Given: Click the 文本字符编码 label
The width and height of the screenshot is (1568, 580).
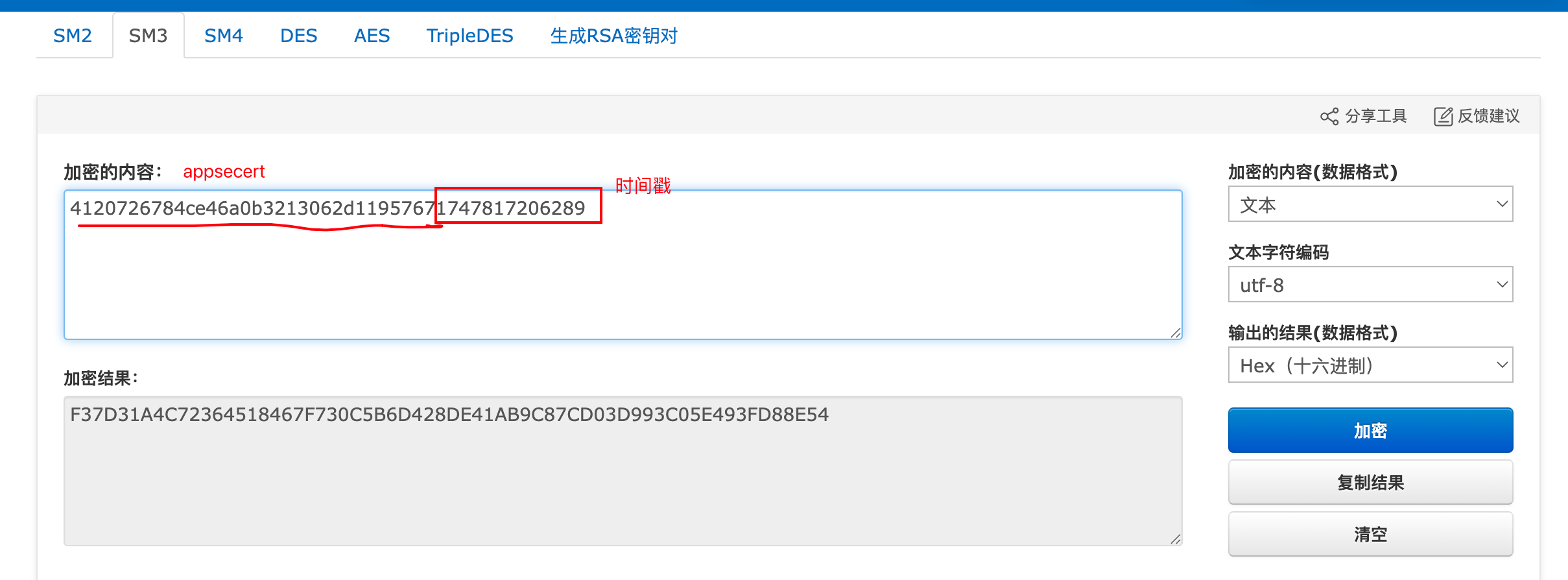Looking at the screenshot, I should pos(1278,252).
